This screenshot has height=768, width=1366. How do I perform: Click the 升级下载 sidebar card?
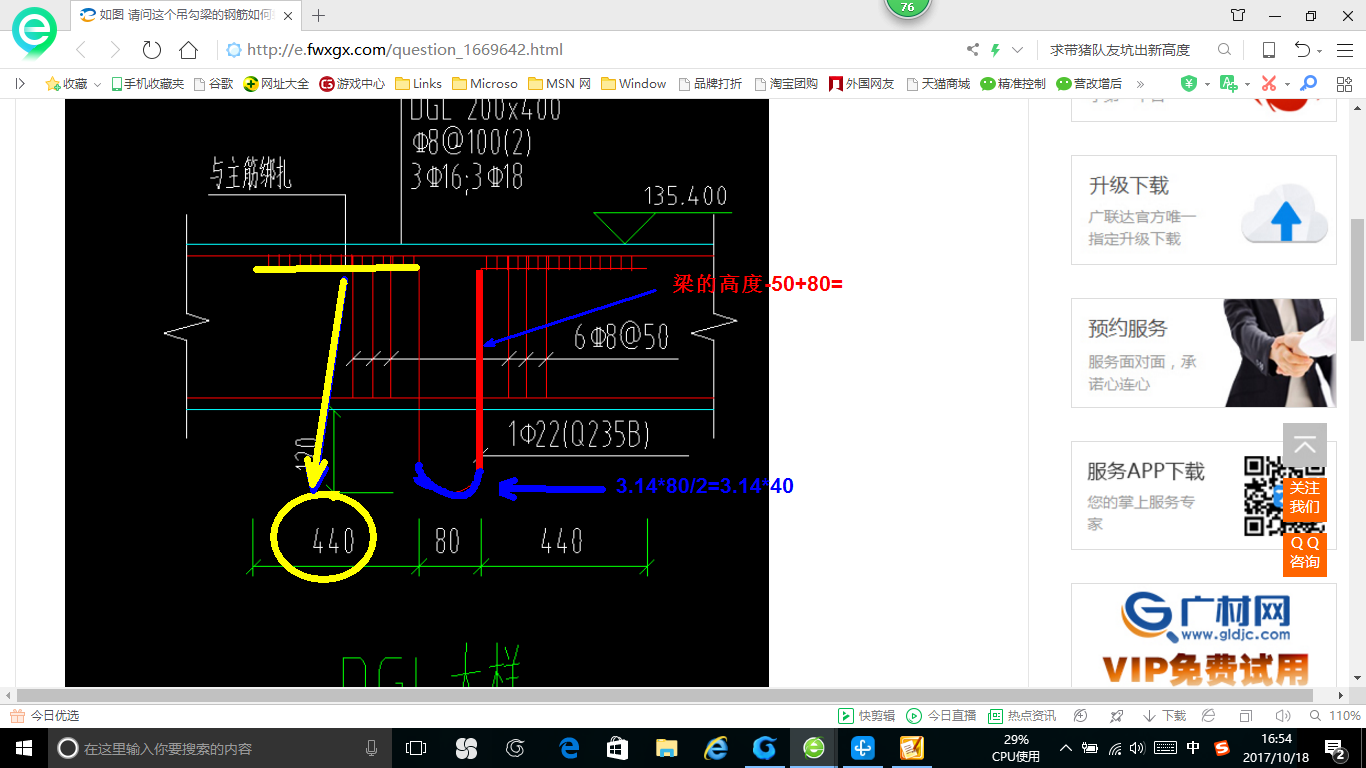(1204, 210)
